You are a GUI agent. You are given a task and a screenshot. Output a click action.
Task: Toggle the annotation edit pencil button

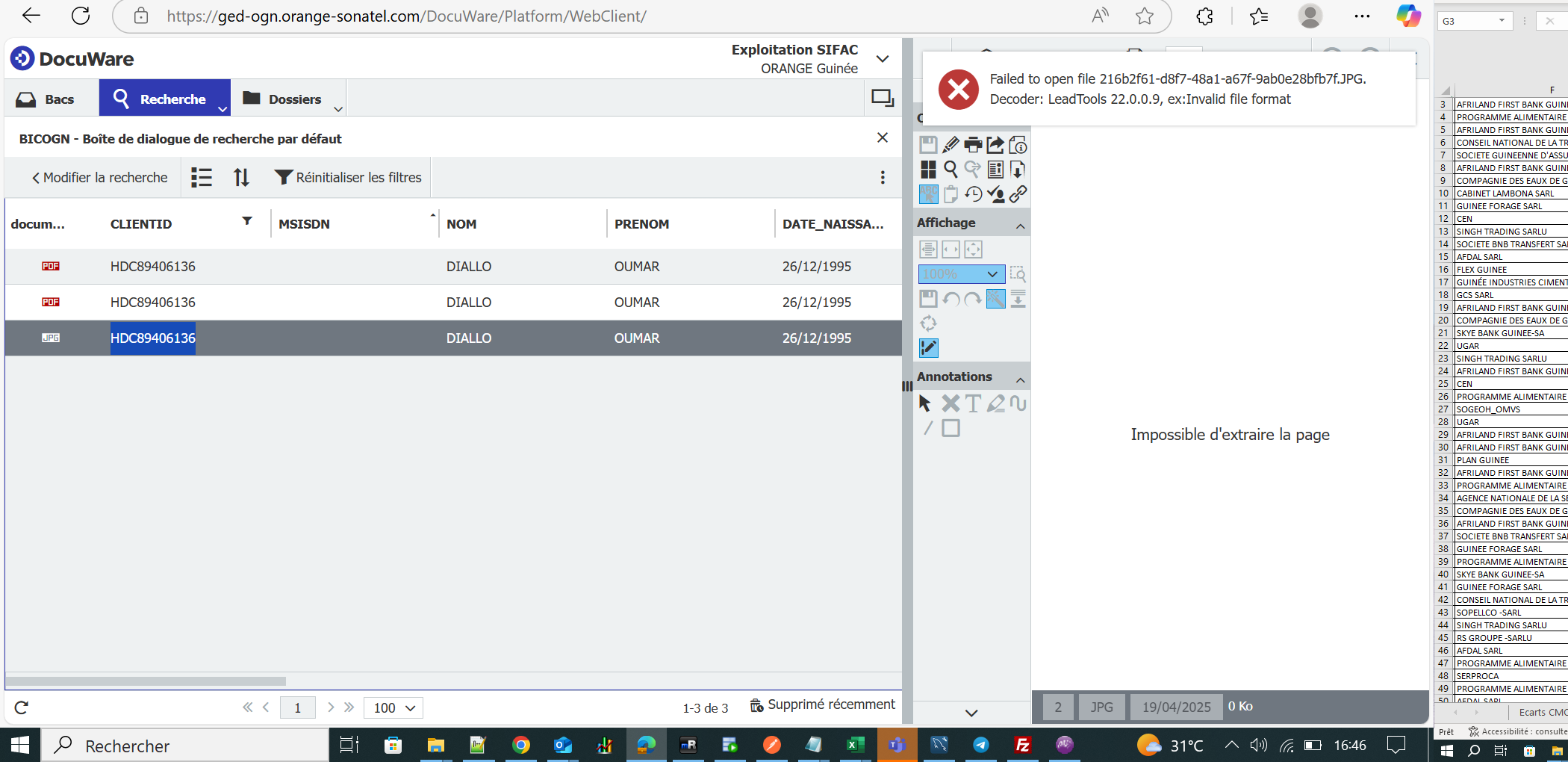[x=928, y=348]
